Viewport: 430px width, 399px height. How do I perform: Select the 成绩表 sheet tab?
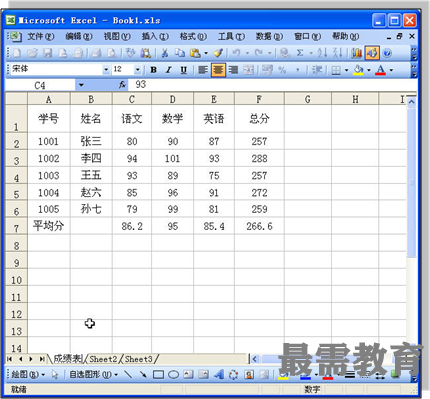click(x=68, y=359)
